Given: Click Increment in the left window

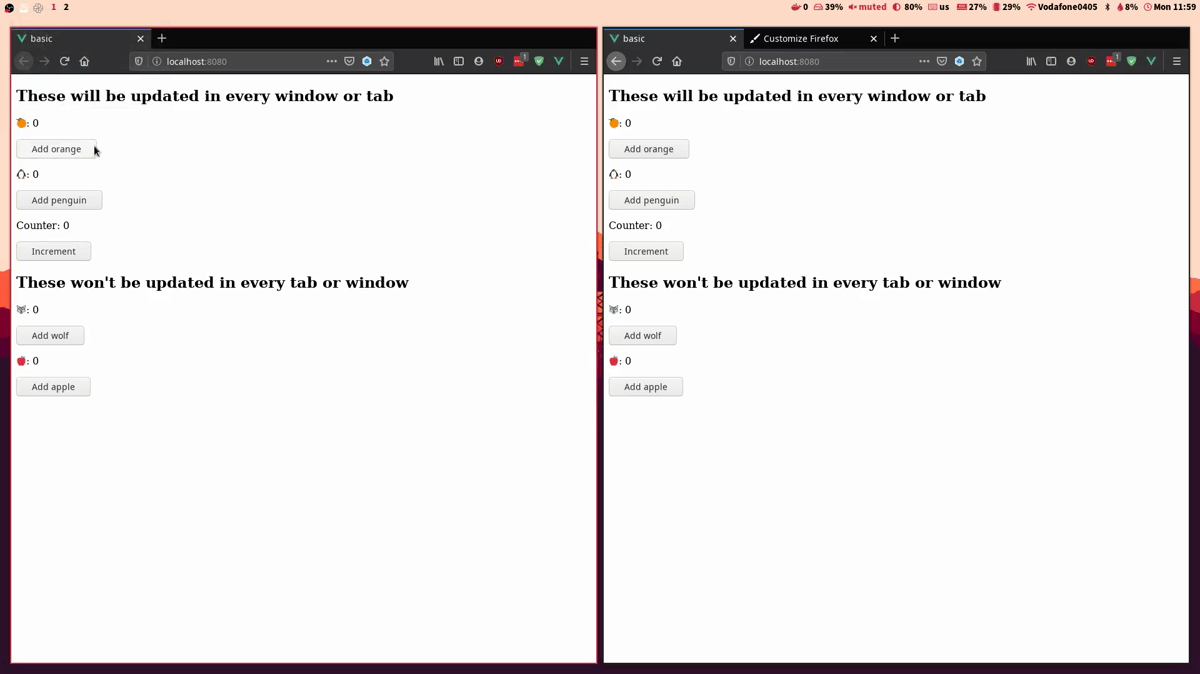Looking at the screenshot, I should click(x=53, y=251).
